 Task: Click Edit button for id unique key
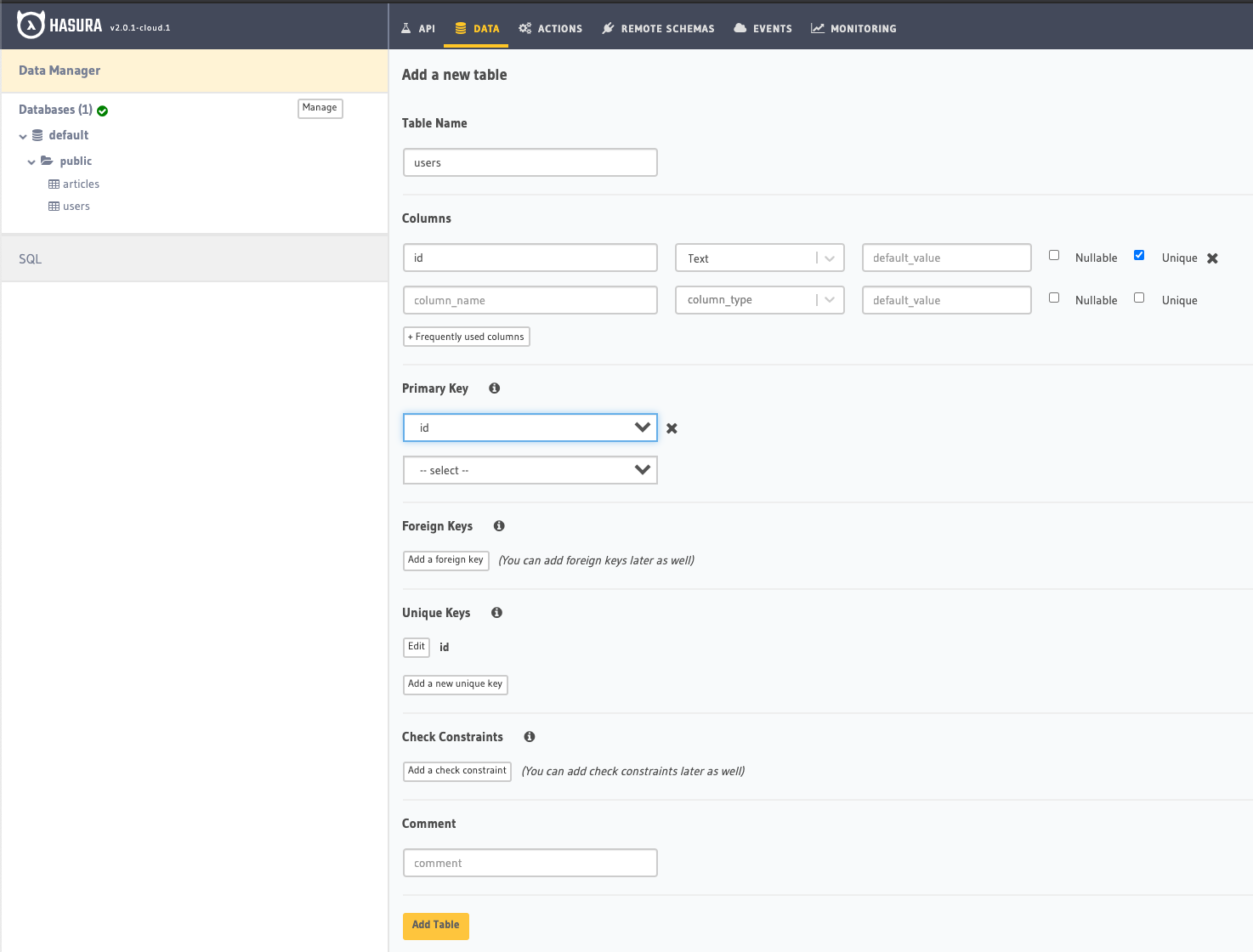point(417,647)
